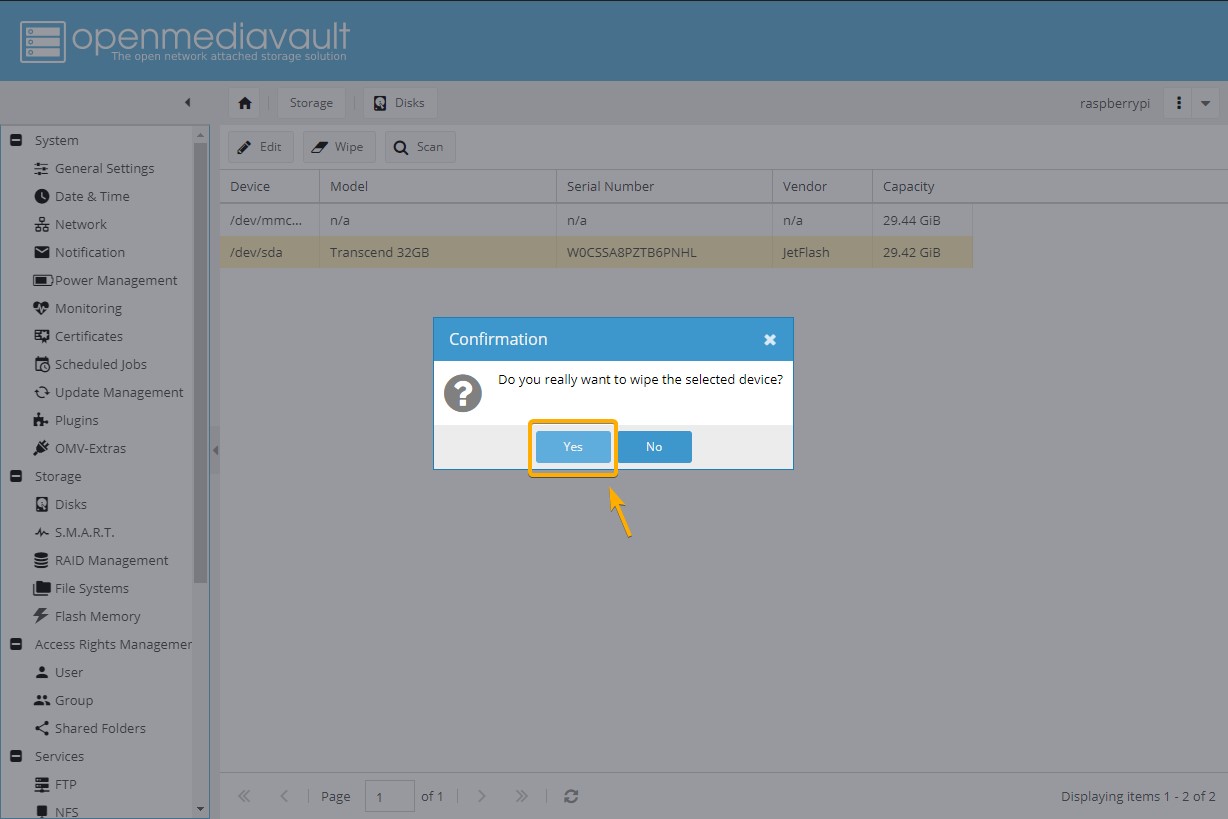This screenshot has width=1228, height=819.
Task: Open the three-dot user menu
Action: 1179,103
